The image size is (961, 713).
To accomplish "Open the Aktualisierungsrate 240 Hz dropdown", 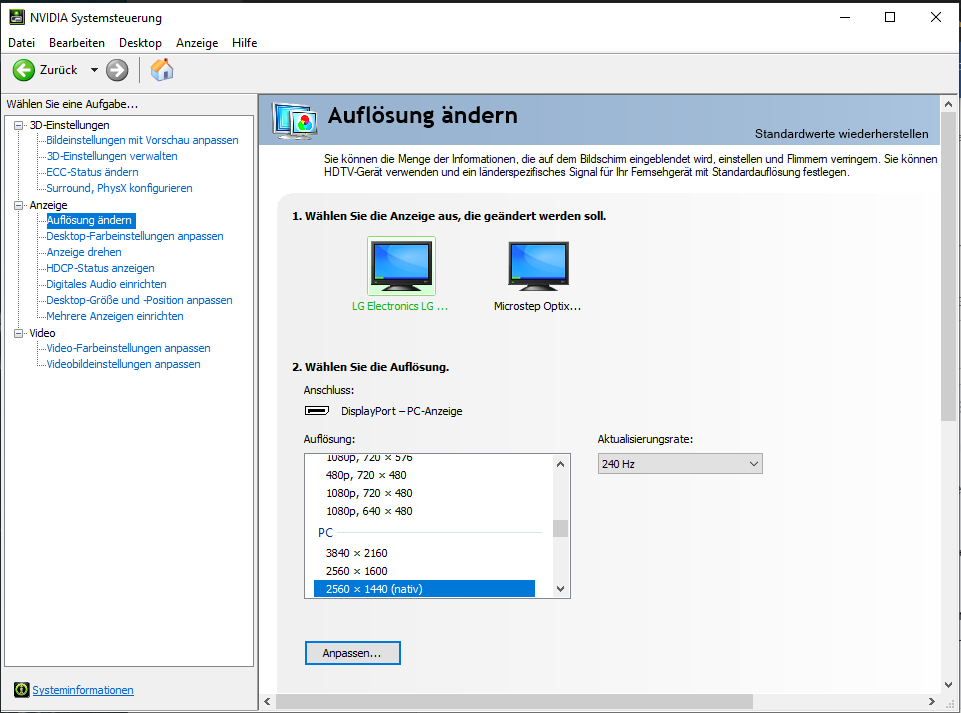I will click(x=680, y=463).
